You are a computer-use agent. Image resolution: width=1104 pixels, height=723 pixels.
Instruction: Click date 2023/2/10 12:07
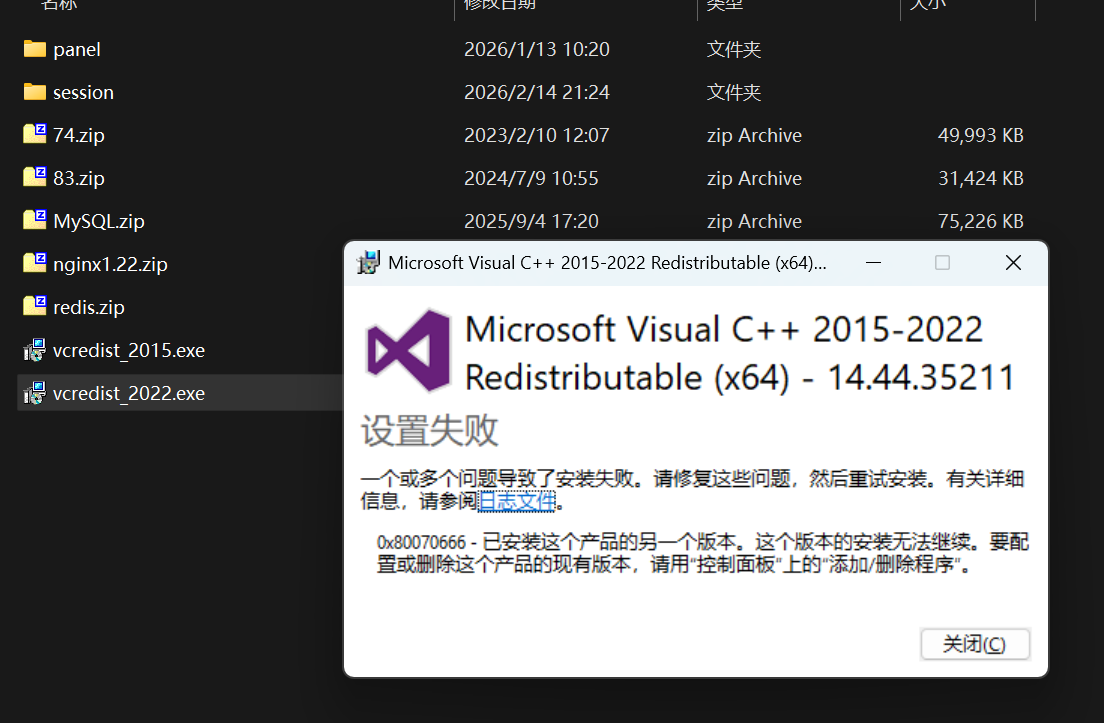537,135
